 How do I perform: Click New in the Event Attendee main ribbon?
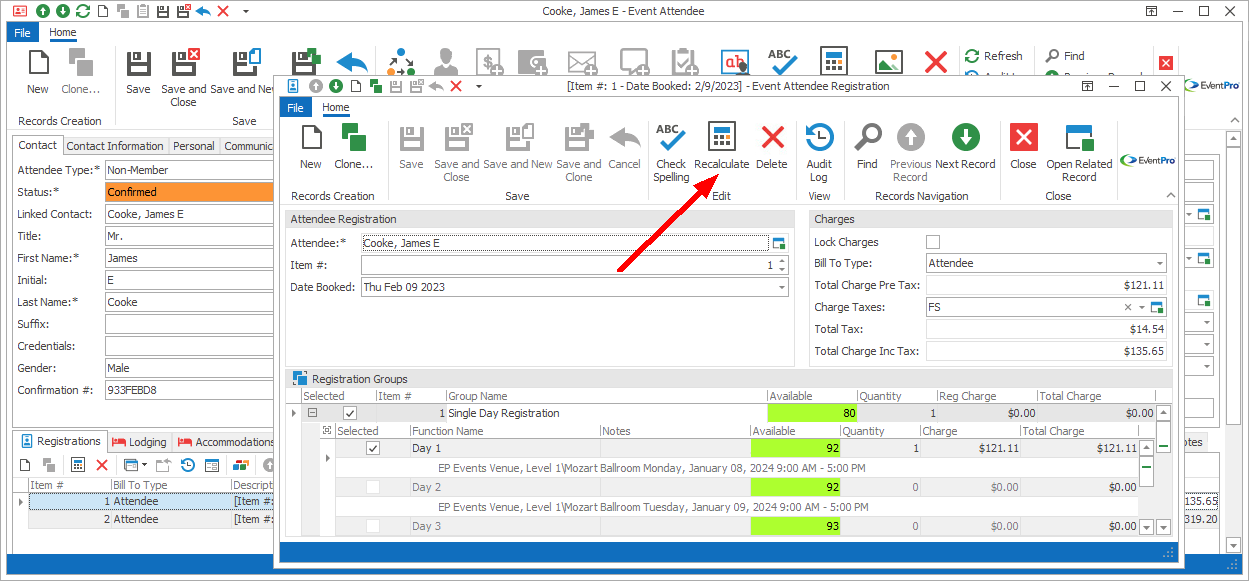[37, 72]
